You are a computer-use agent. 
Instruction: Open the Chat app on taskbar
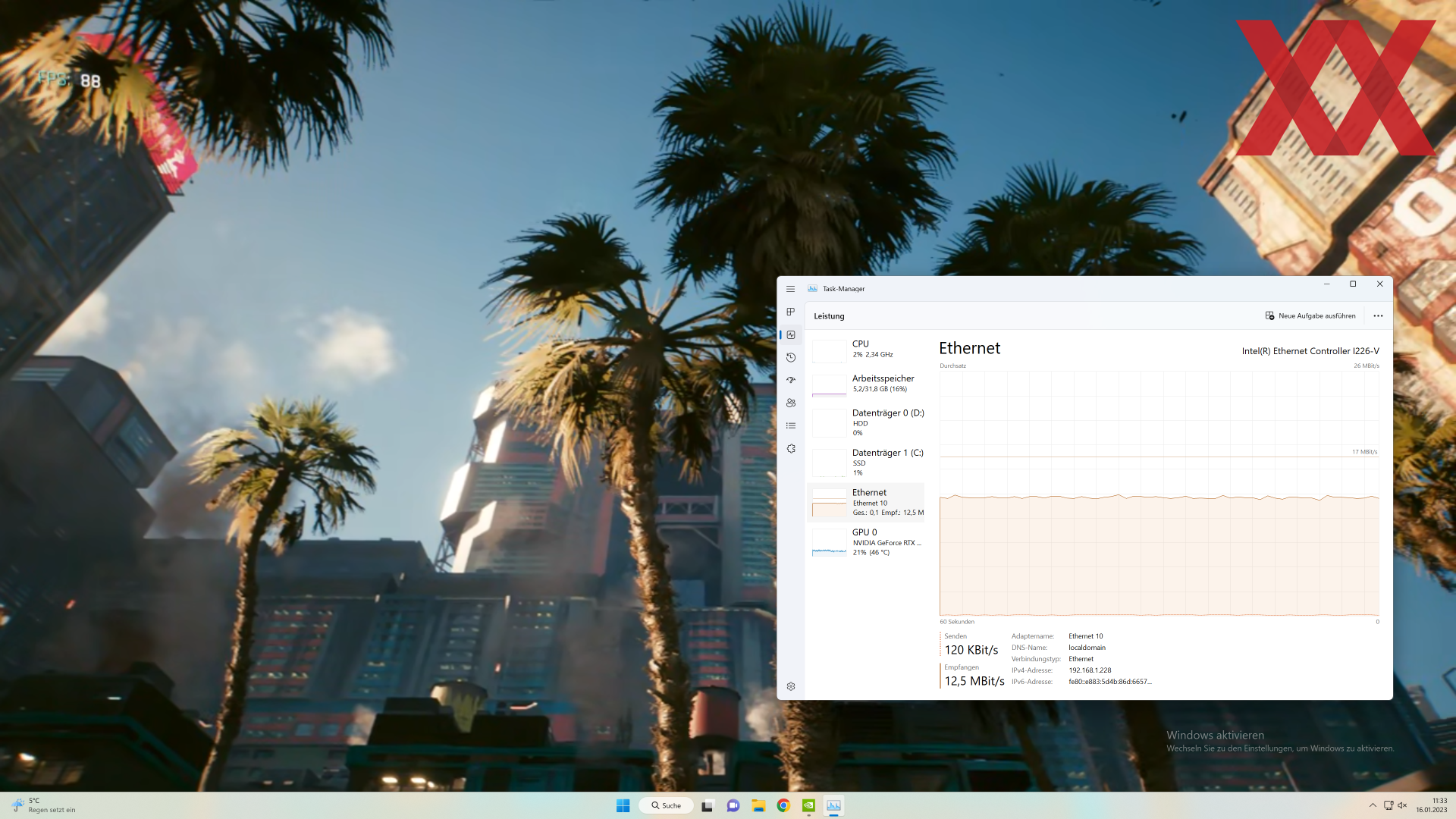[733, 805]
